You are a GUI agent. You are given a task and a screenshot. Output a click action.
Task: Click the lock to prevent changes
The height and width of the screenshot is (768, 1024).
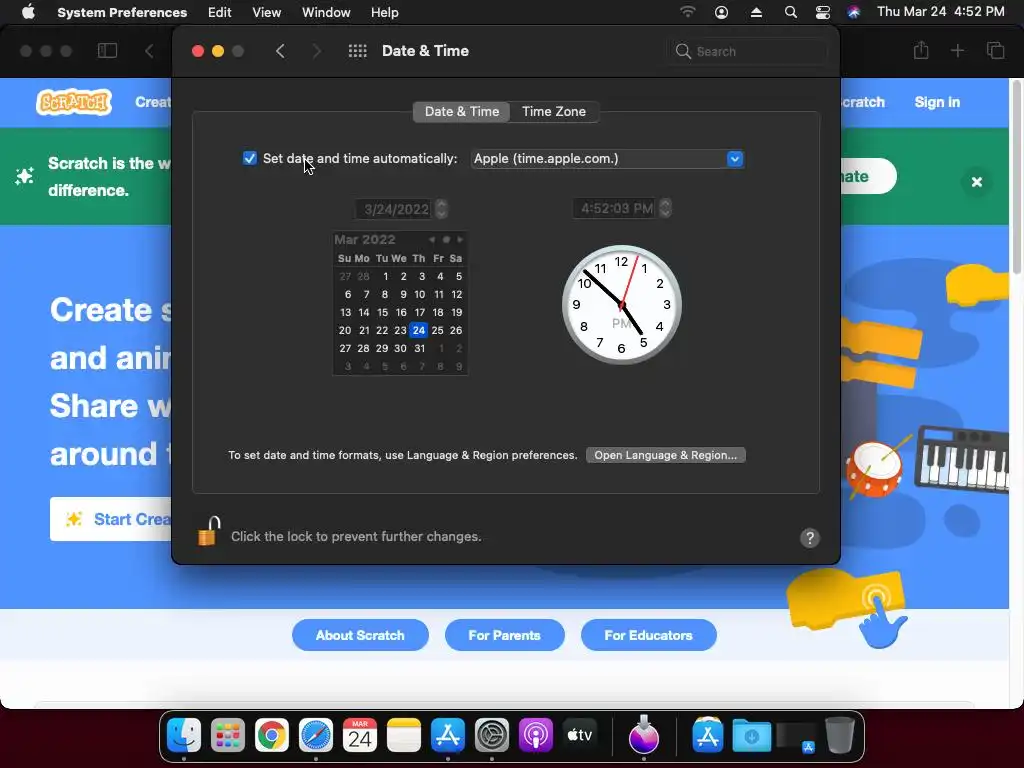208,532
